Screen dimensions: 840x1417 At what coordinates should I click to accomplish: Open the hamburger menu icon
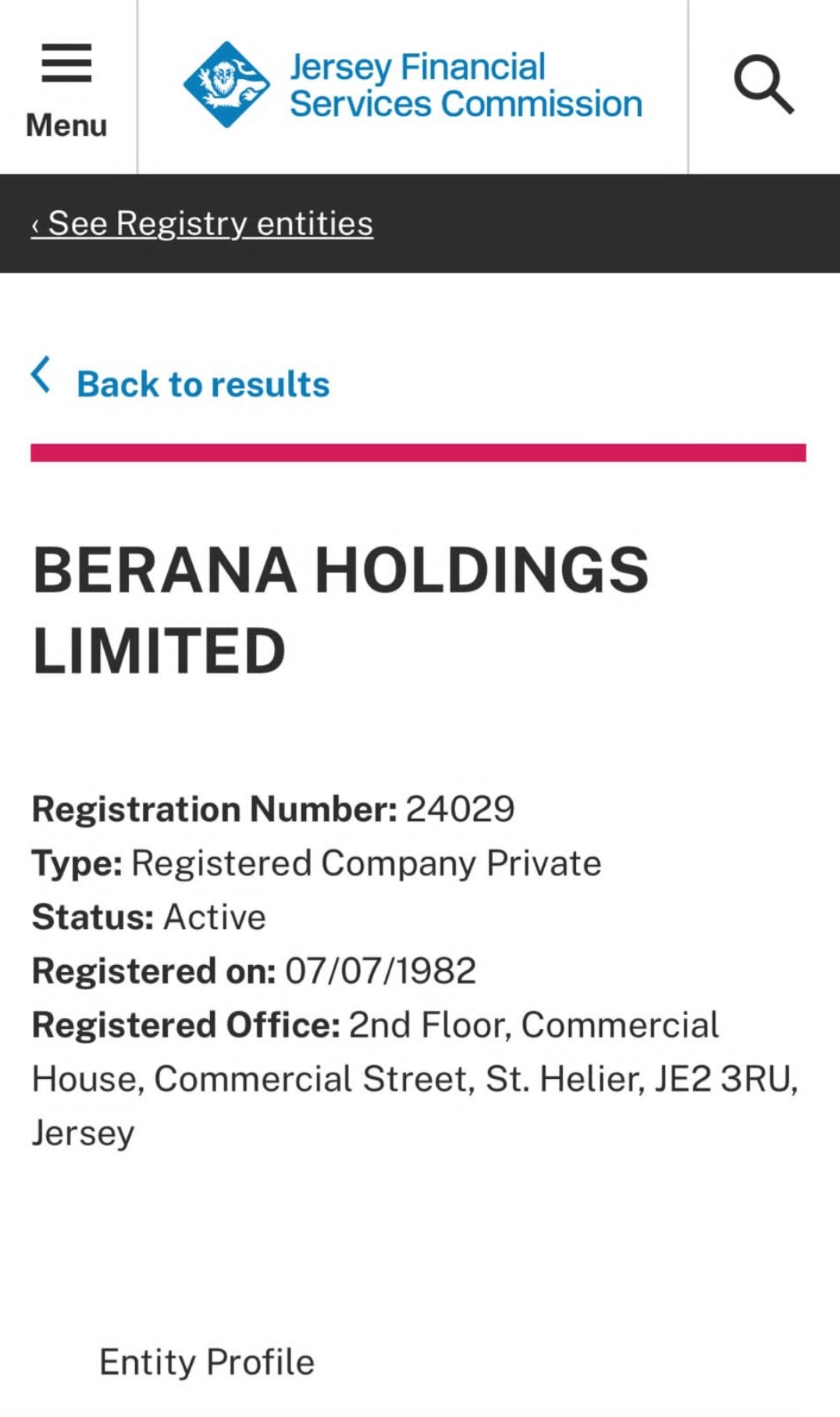pos(66,63)
